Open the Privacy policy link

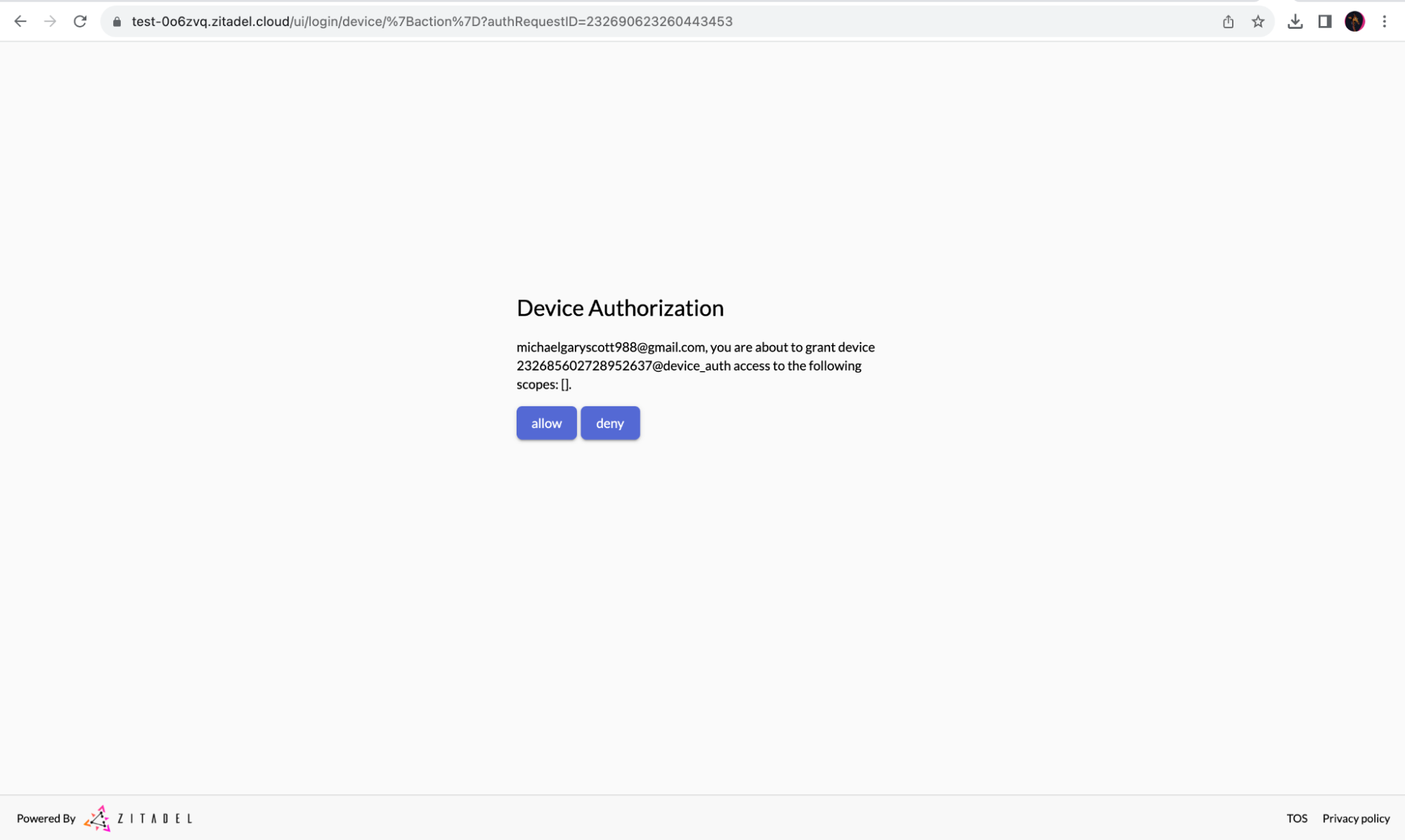point(1356,818)
